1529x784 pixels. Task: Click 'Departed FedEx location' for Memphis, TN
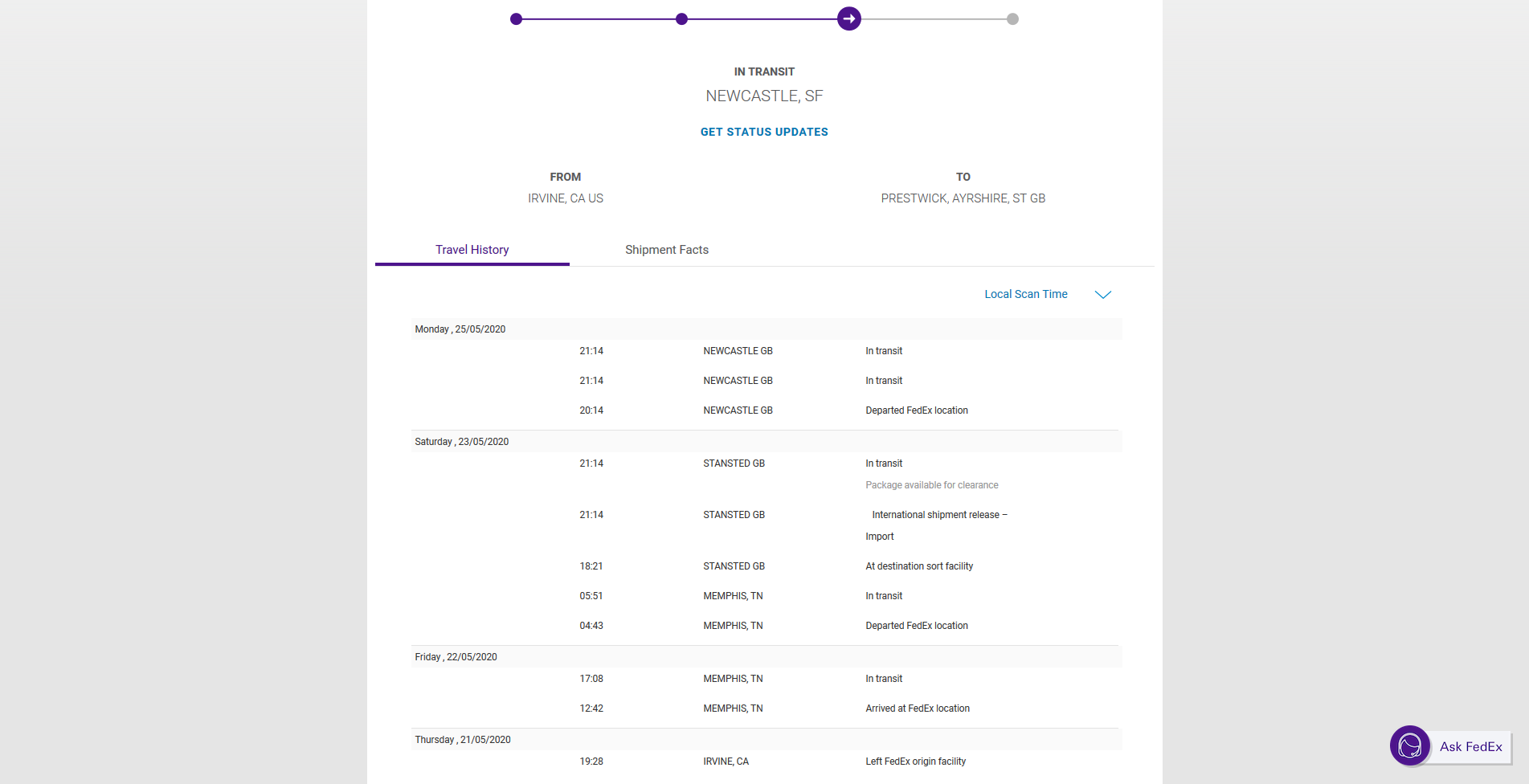[917, 626]
